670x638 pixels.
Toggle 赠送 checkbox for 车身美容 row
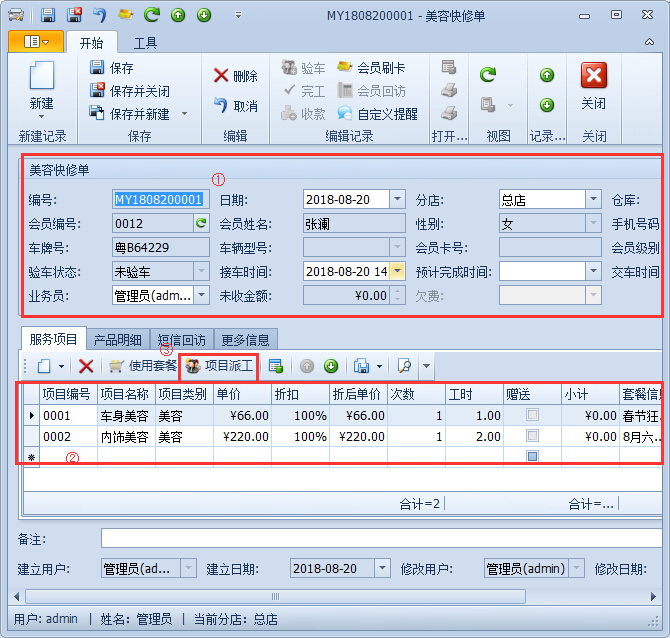coord(533,415)
